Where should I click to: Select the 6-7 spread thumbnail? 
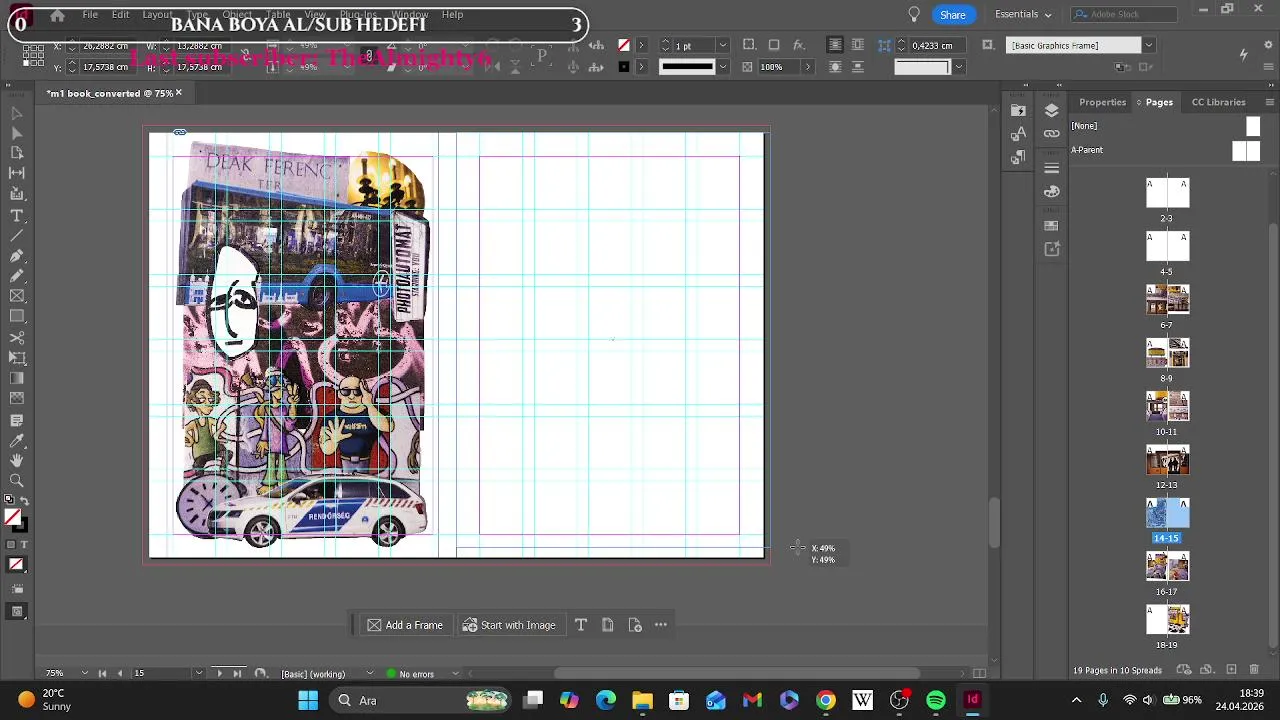1167,300
